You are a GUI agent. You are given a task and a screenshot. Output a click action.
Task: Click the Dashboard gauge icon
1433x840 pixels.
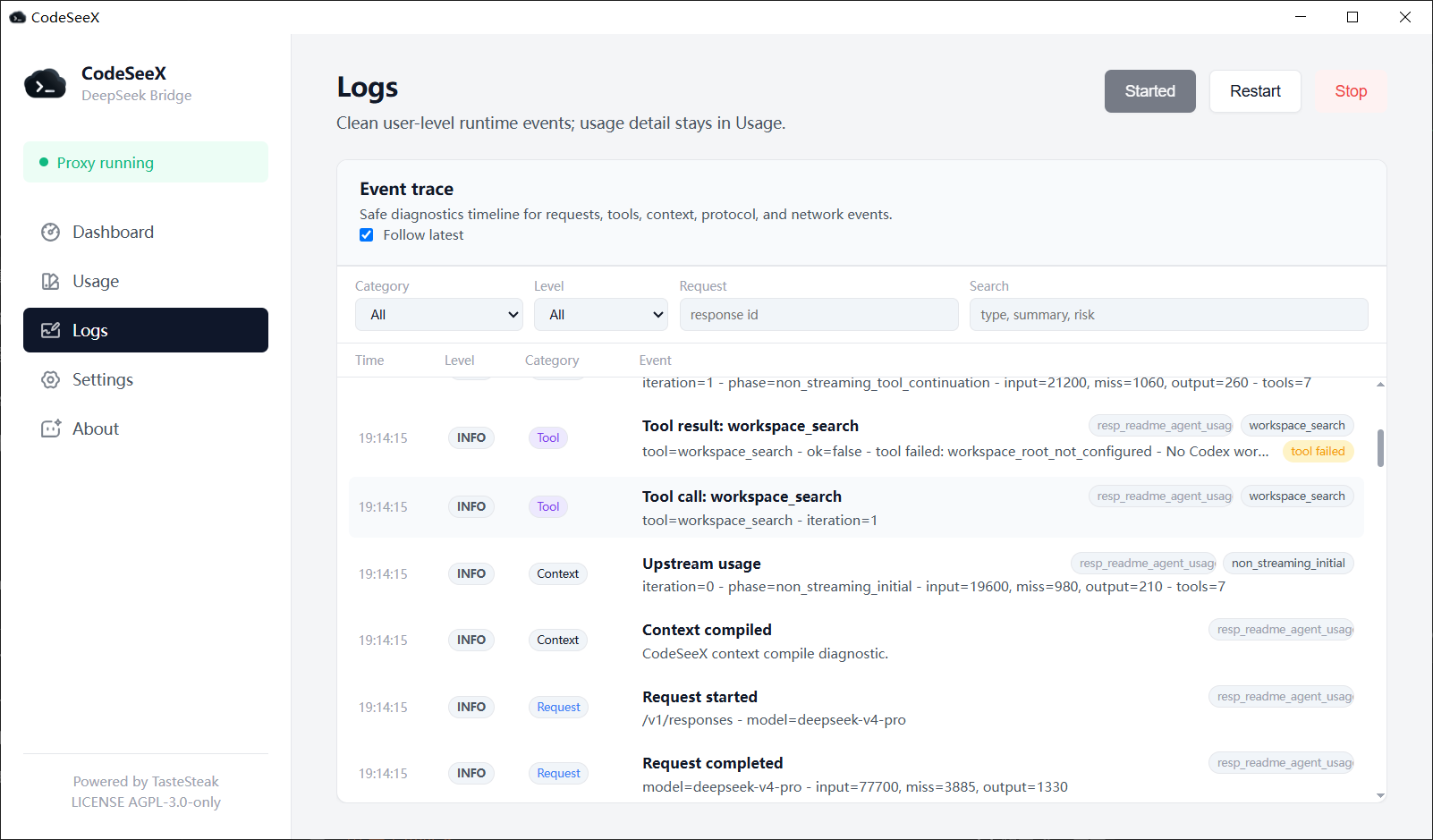coord(51,232)
